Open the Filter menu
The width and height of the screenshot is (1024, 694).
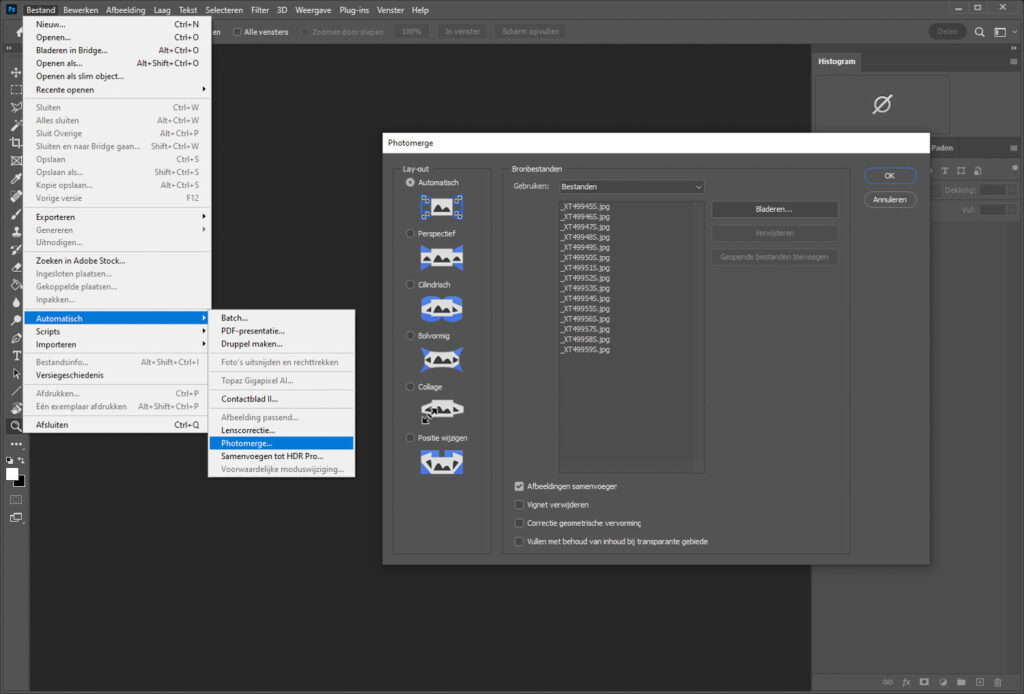[x=260, y=10]
